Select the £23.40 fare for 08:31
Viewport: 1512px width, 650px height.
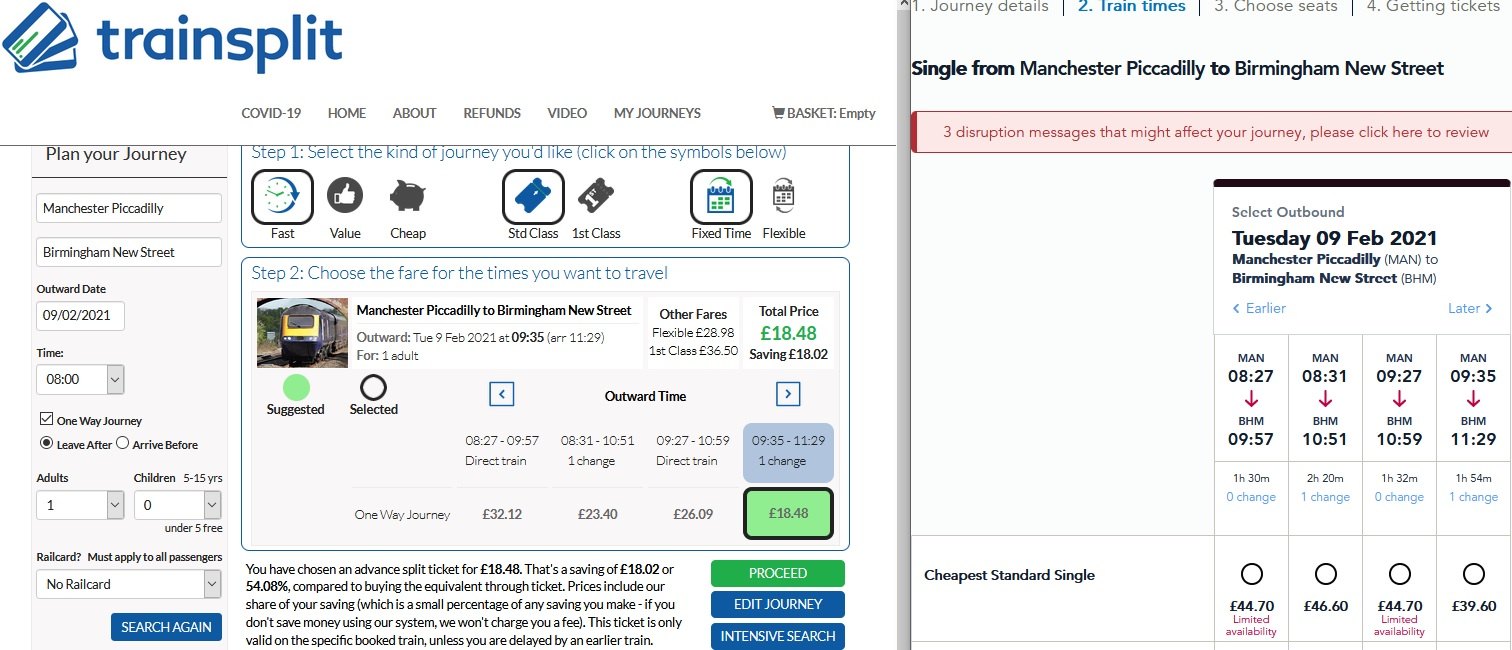598,514
